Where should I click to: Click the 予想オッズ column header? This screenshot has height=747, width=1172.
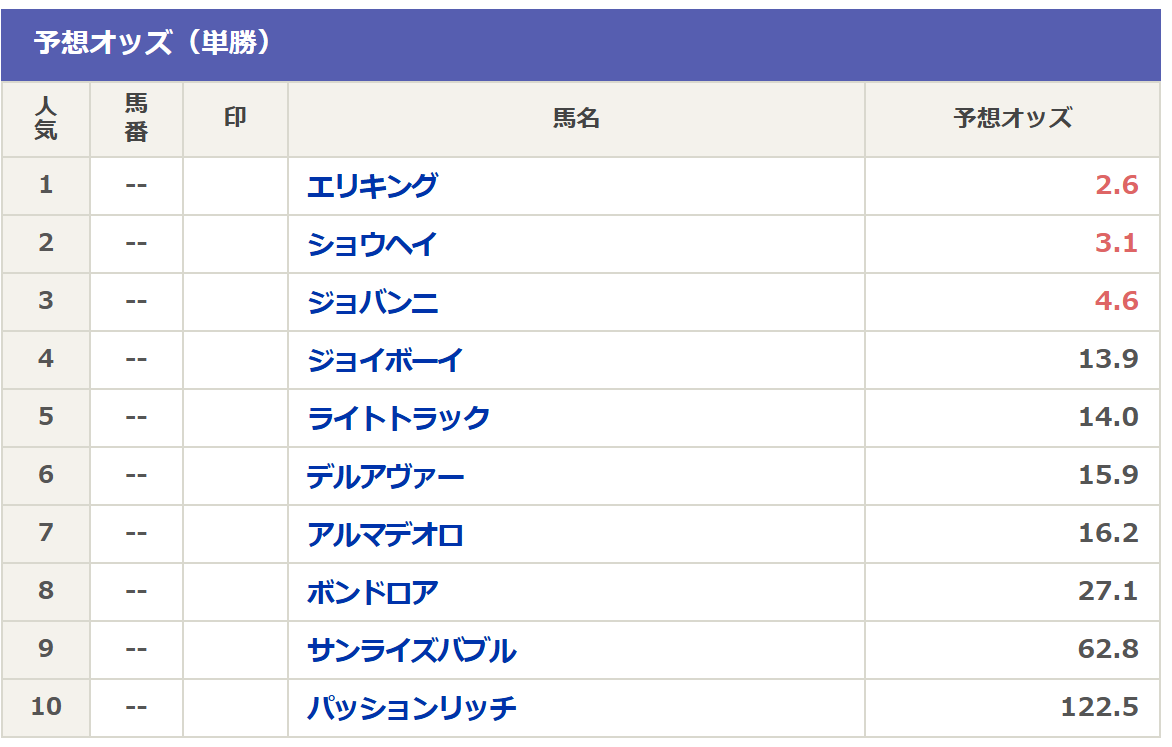click(x=1012, y=118)
